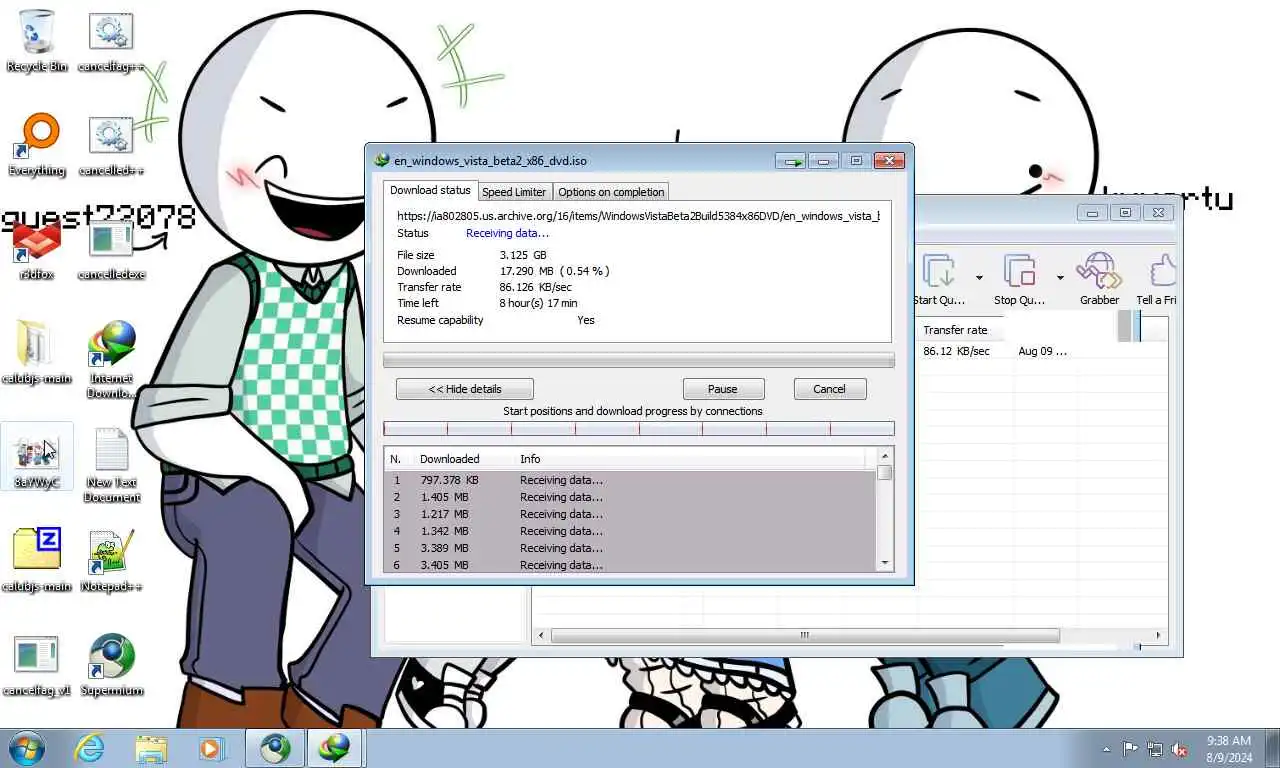Open the Options on completion tab
Viewport: 1280px width, 768px height.
(x=611, y=192)
